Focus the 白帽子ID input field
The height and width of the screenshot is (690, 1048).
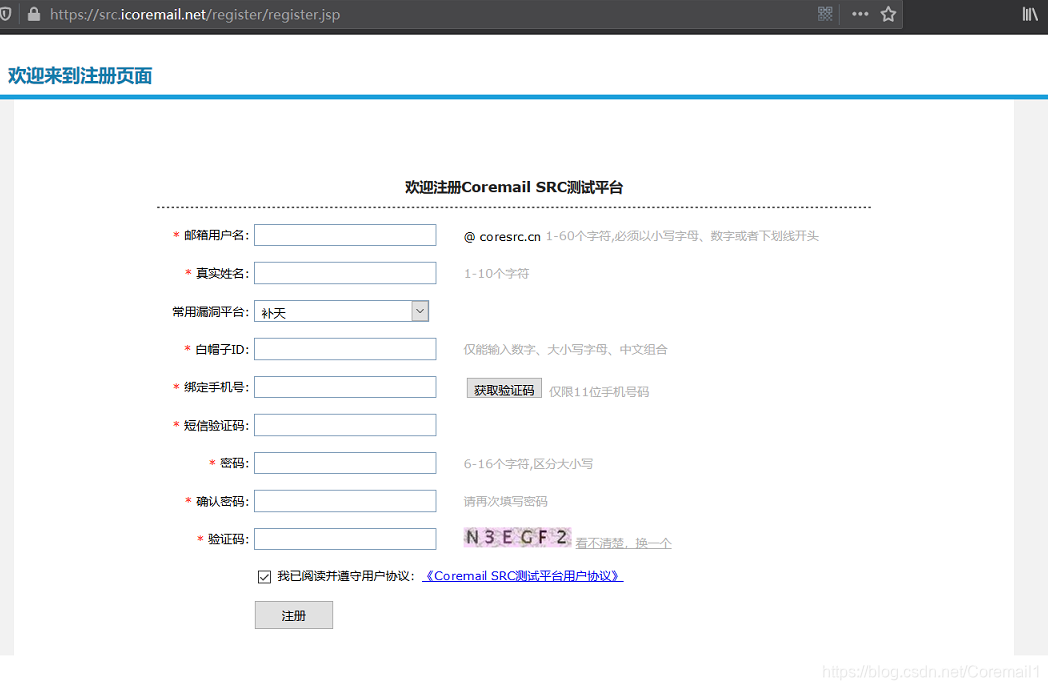pyautogui.click(x=345, y=349)
